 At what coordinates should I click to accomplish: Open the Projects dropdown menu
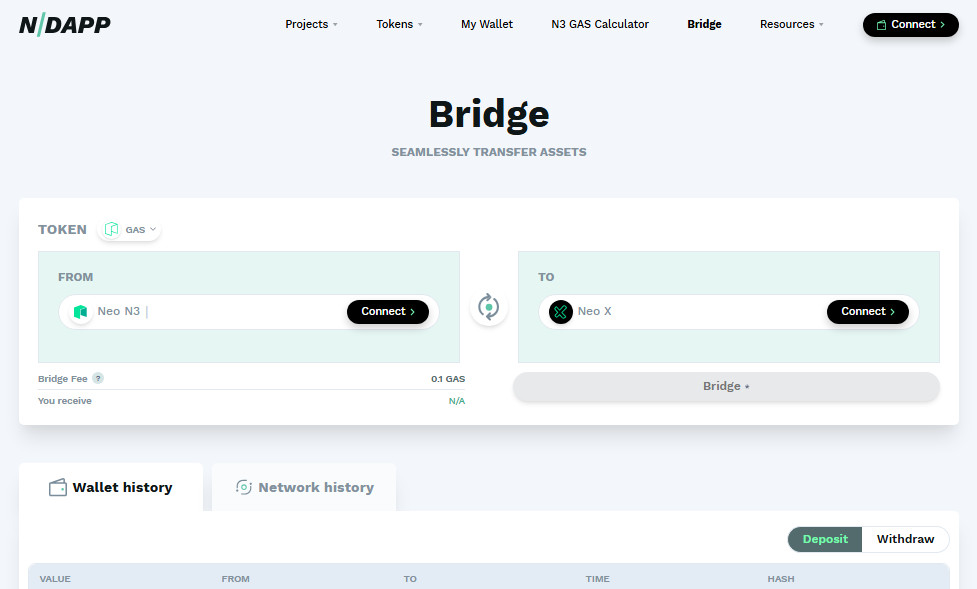pos(311,24)
